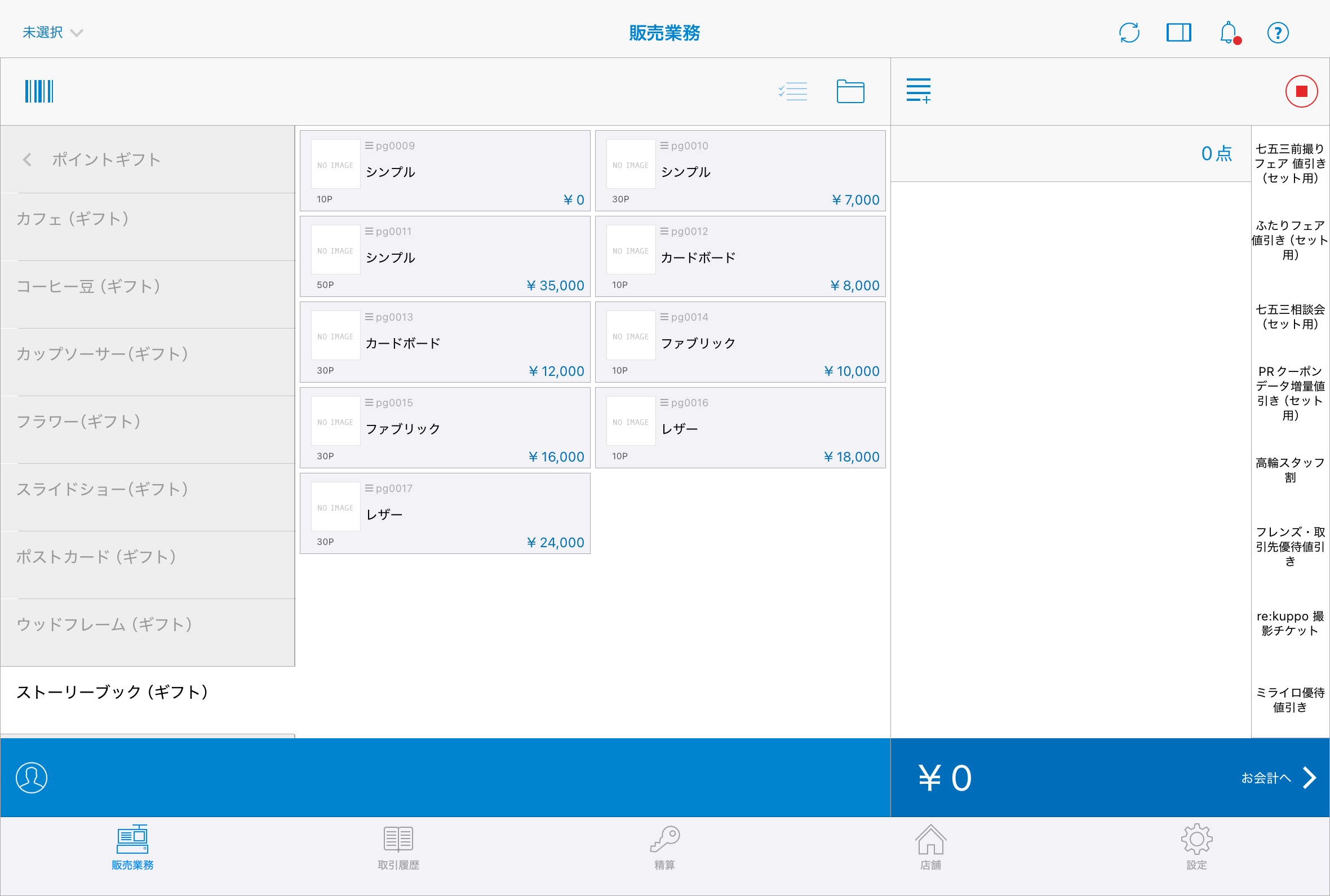Image resolution: width=1330 pixels, height=896 pixels.
Task: Tap the red stop cancel button
Action: (1301, 91)
